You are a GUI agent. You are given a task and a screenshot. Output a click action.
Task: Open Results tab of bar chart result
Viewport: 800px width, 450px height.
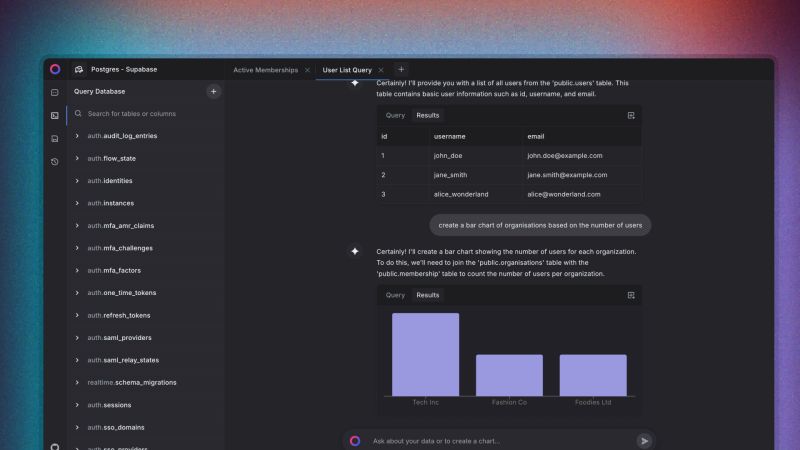(x=428, y=295)
